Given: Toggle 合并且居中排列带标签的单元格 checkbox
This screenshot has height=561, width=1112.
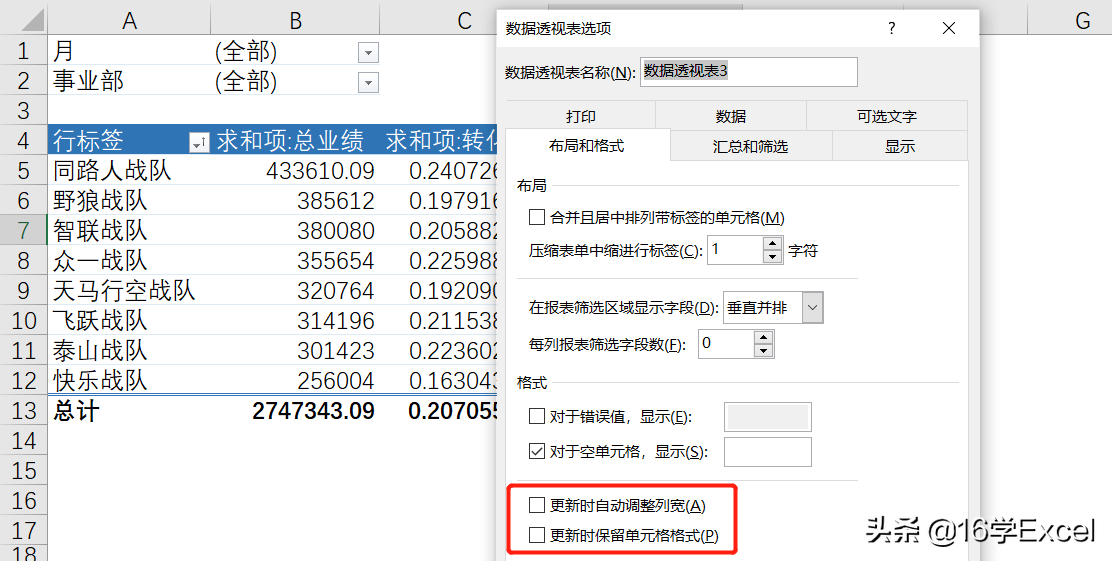Looking at the screenshot, I should [x=537, y=217].
